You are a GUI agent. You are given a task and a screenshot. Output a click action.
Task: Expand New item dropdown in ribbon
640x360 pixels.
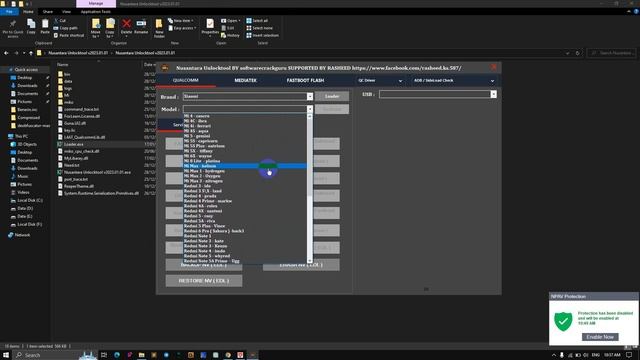(181, 20)
